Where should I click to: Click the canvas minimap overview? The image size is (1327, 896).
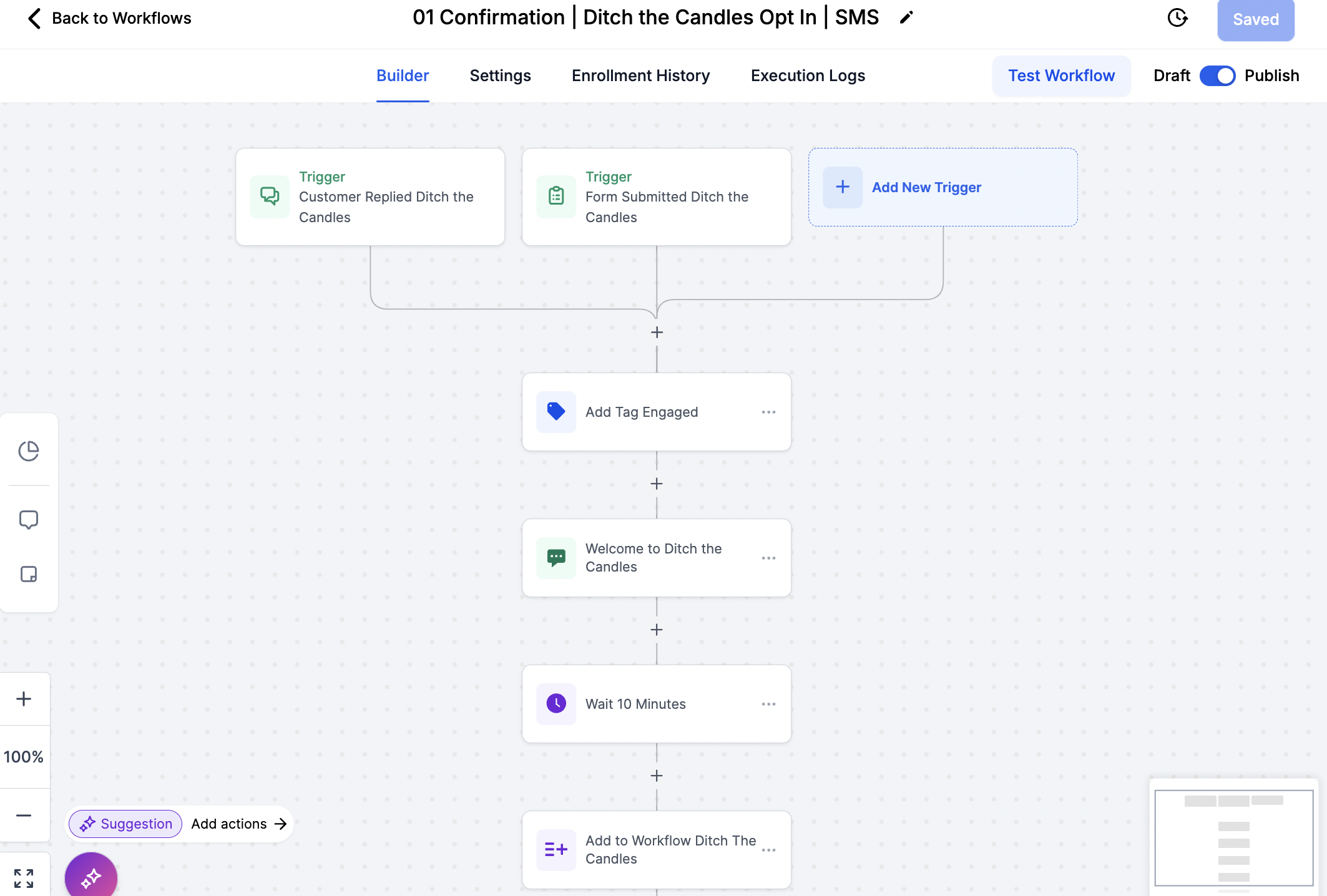point(1234,837)
